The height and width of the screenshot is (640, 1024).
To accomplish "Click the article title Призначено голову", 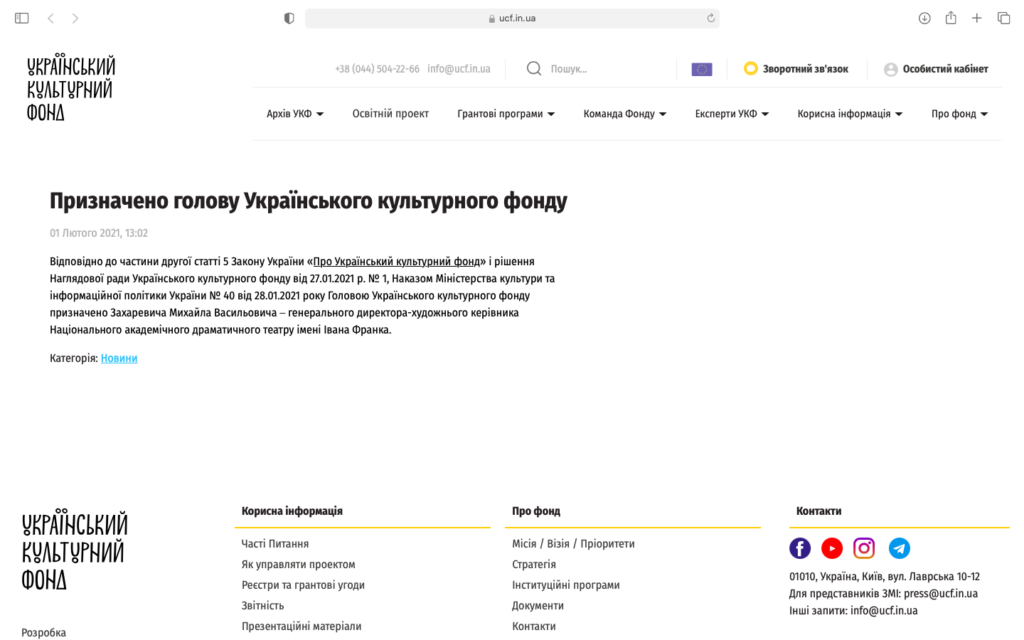I will click(x=308, y=201).
